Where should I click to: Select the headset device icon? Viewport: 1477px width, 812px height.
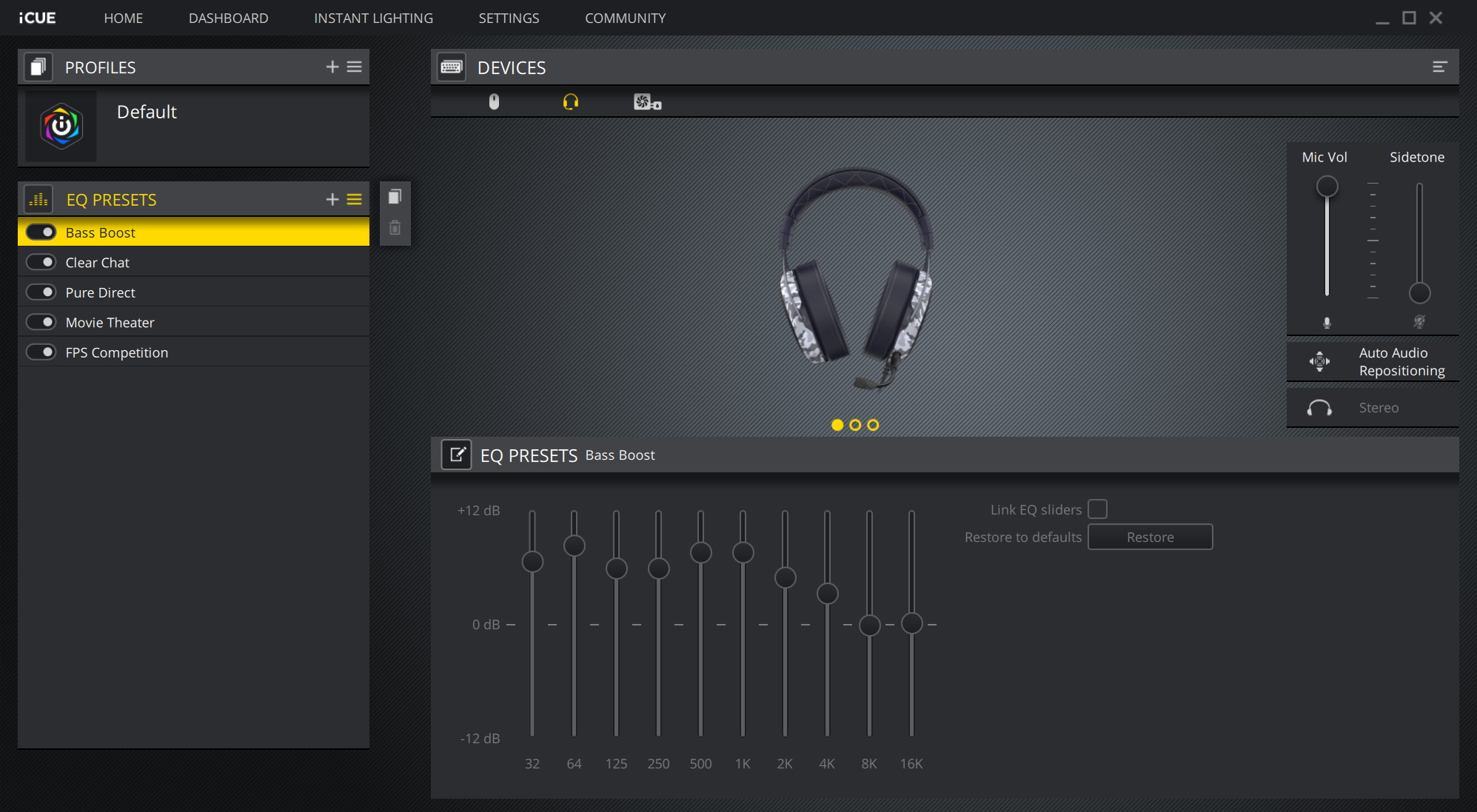[570, 101]
